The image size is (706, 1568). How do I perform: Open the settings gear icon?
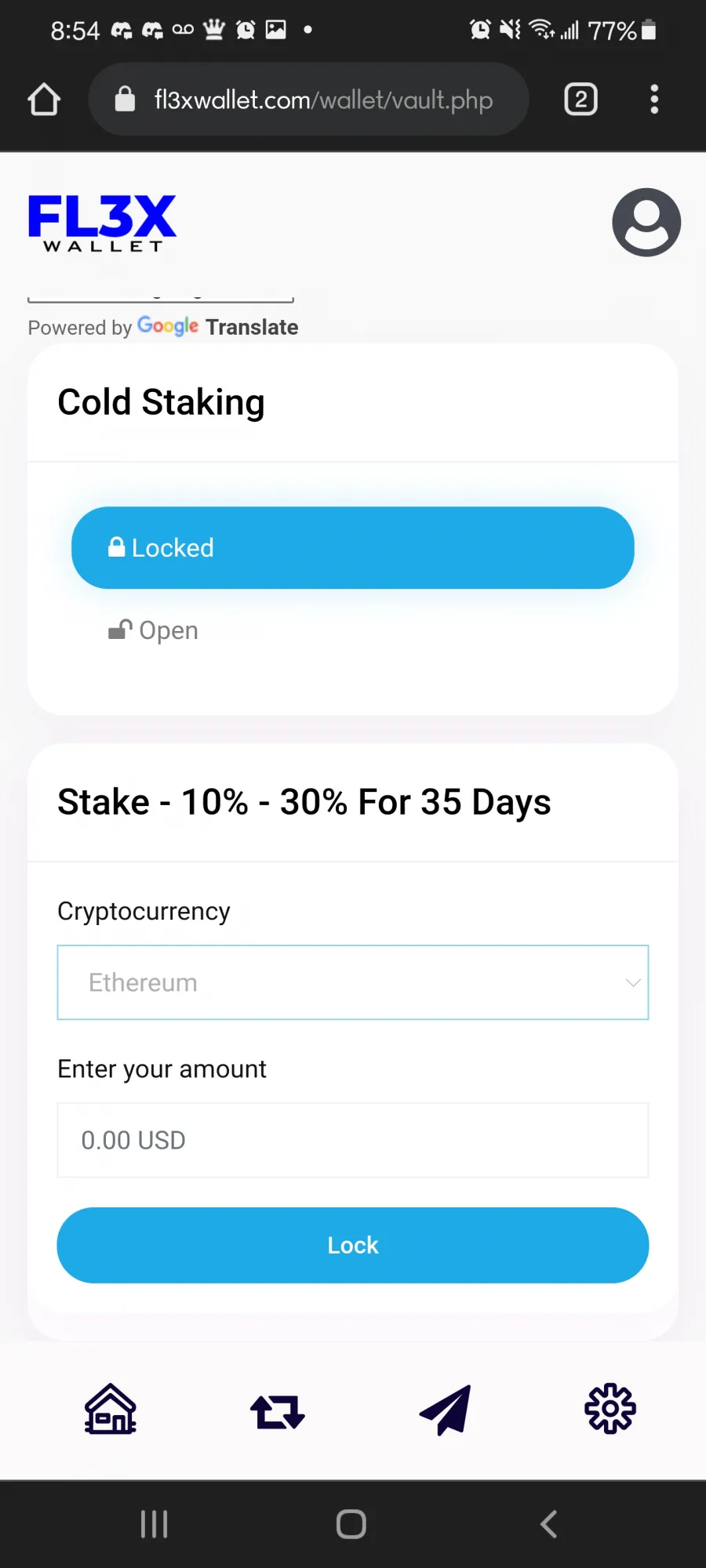coord(610,1409)
